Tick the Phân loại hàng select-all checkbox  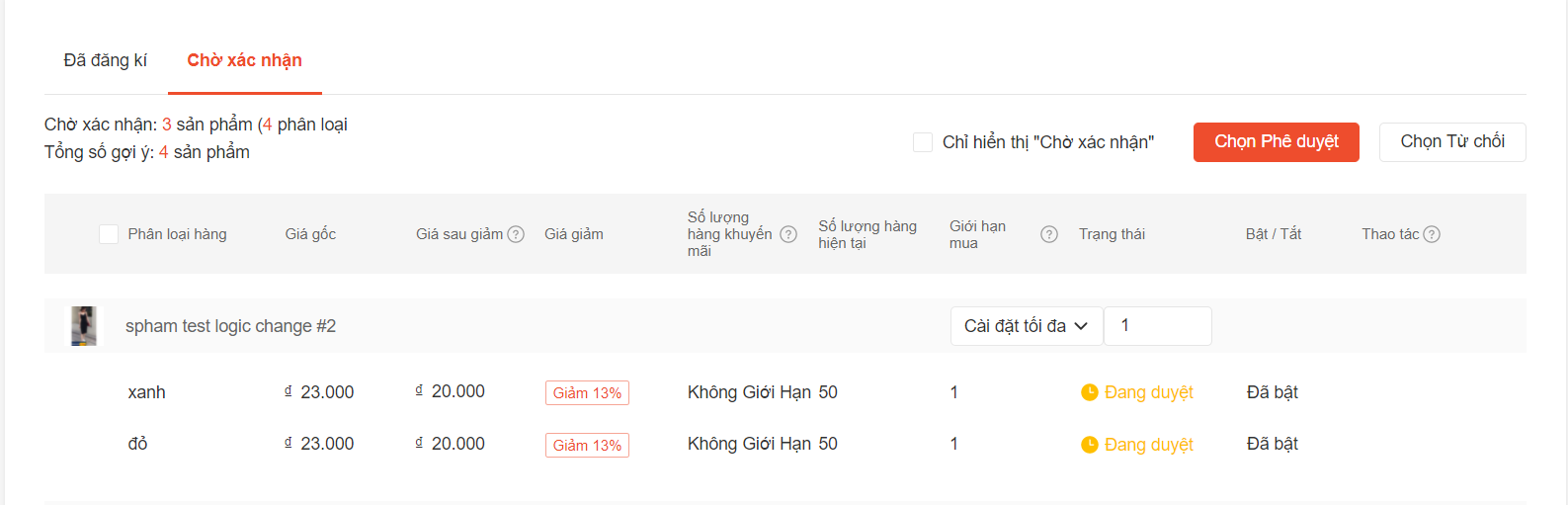pos(109,234)
